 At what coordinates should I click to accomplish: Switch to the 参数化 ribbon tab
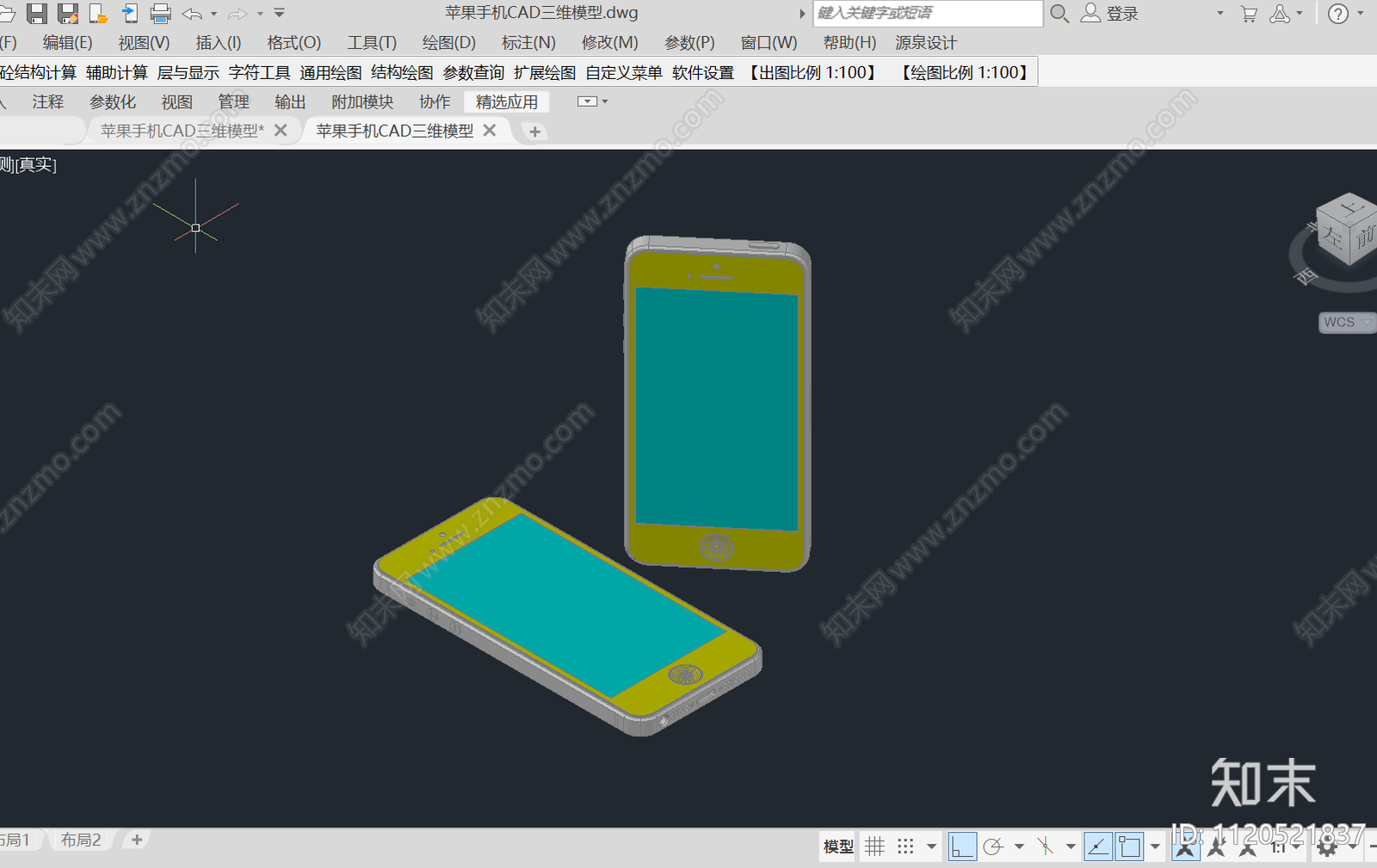tap(113, 102)
